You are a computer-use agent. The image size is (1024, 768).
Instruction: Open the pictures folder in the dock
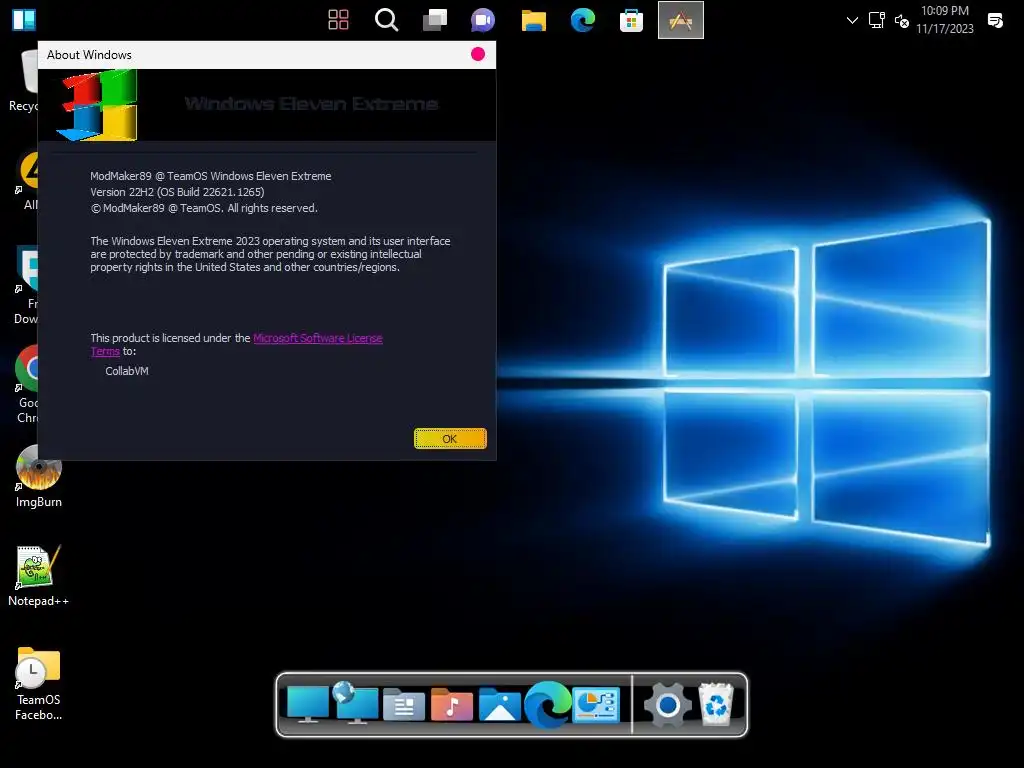500,705
